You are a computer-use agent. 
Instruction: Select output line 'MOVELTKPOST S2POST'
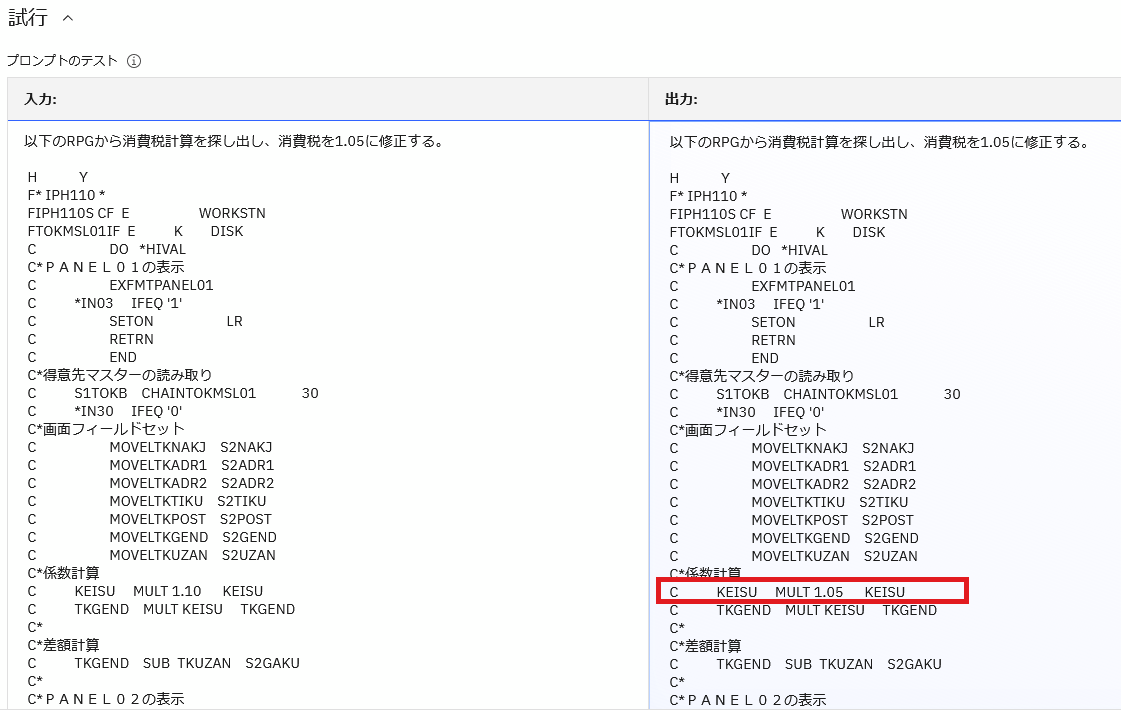point(791,521)
